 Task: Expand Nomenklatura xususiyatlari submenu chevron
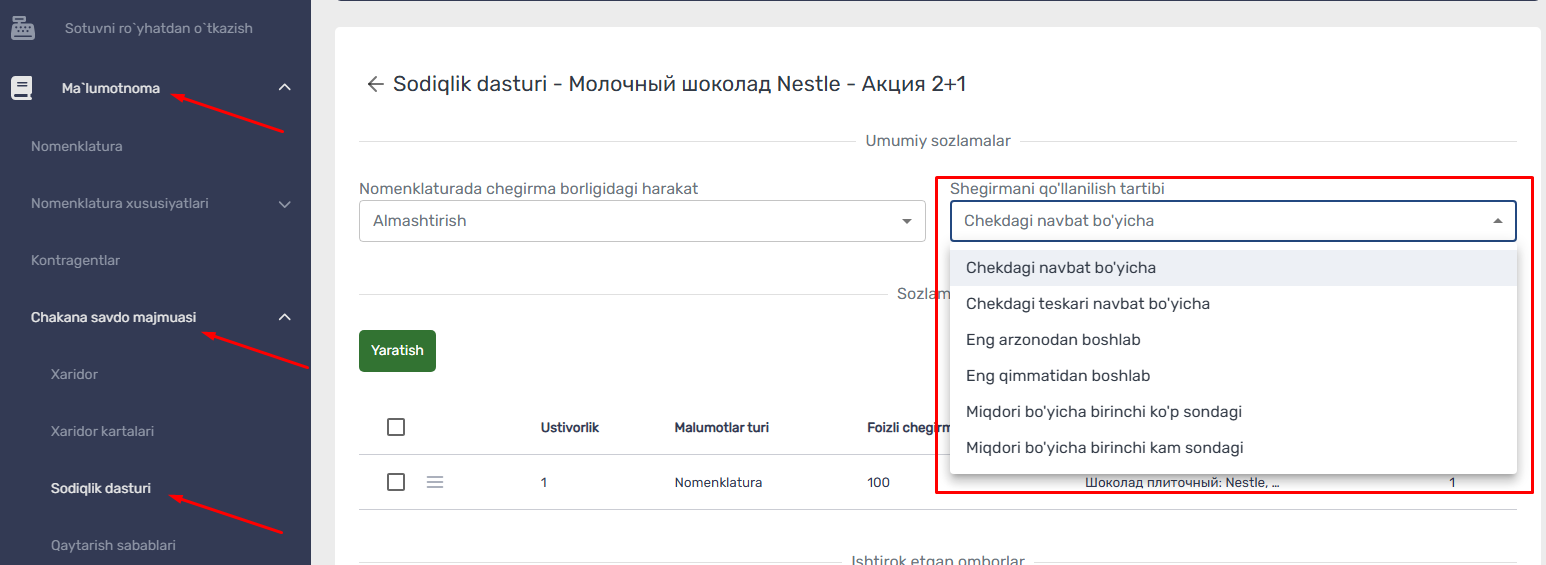click(x=285, y=204)
